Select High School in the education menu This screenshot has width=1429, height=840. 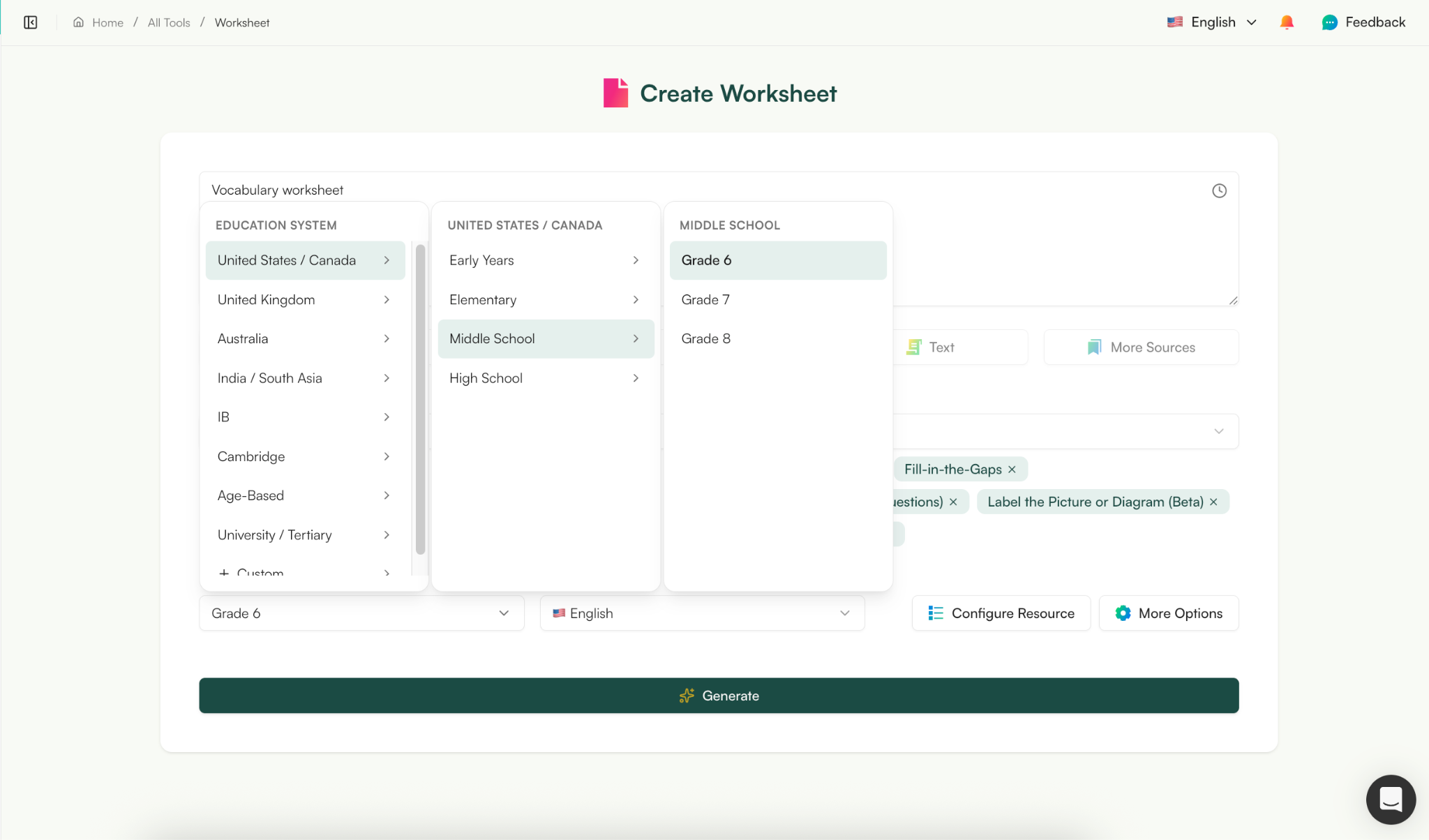(x=486, y=377)
